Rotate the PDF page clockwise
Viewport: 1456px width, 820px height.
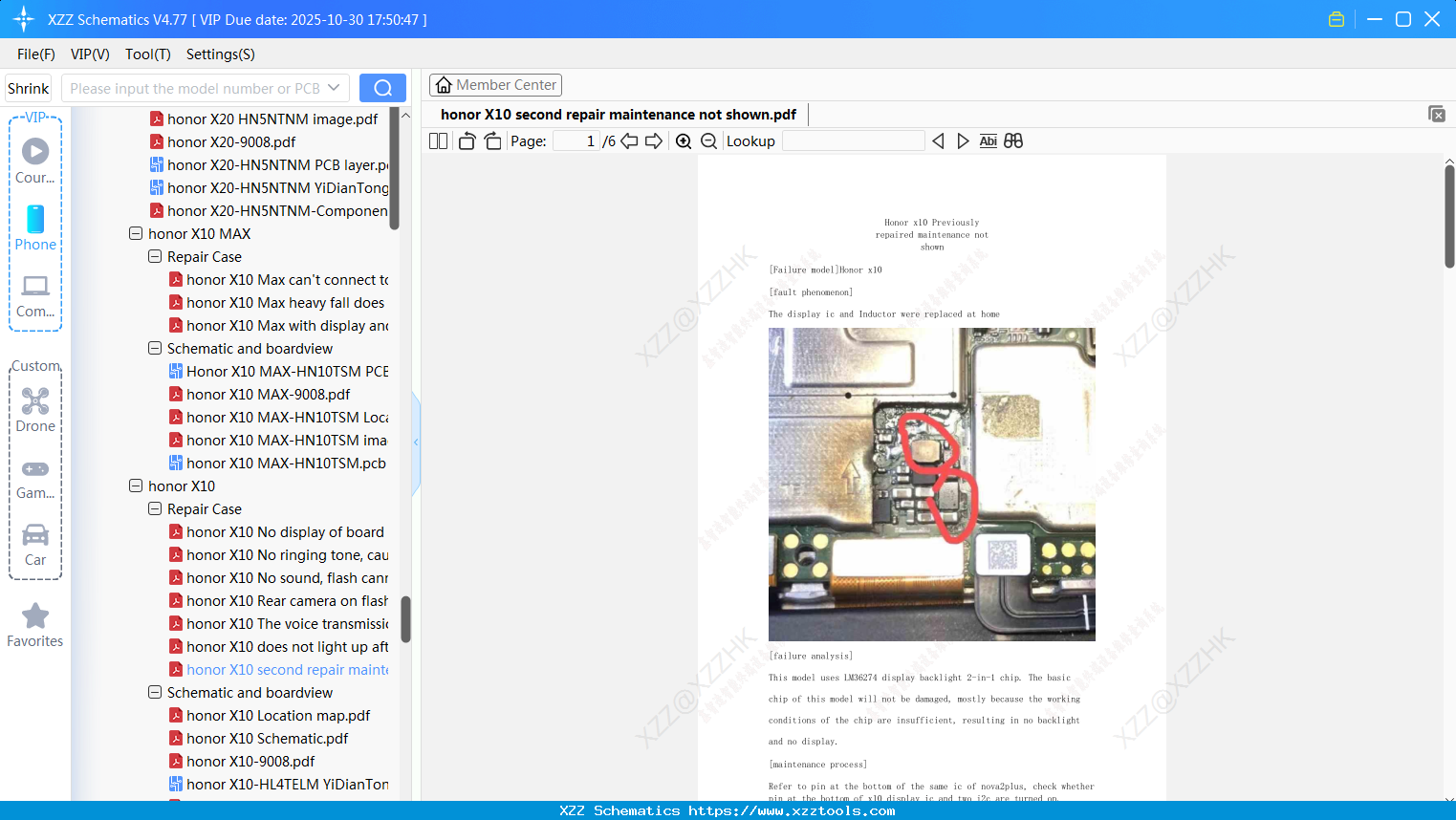493,141
